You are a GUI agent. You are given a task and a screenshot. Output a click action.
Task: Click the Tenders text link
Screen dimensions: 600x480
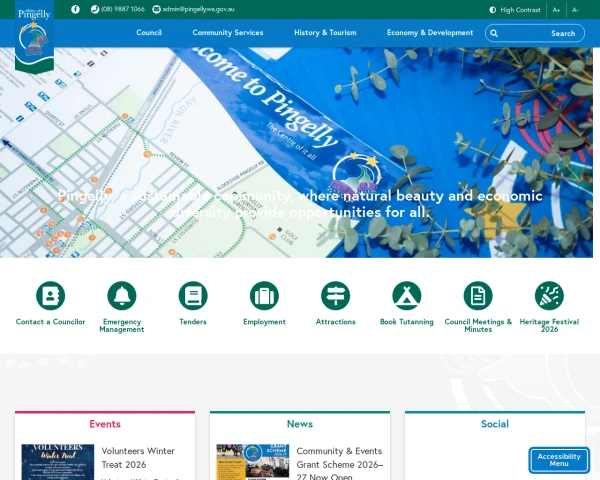click(x=193, y=322)
